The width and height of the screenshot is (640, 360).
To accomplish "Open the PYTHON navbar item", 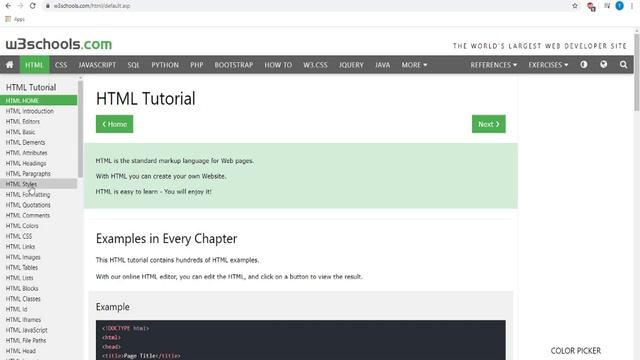I will [165, 64].
